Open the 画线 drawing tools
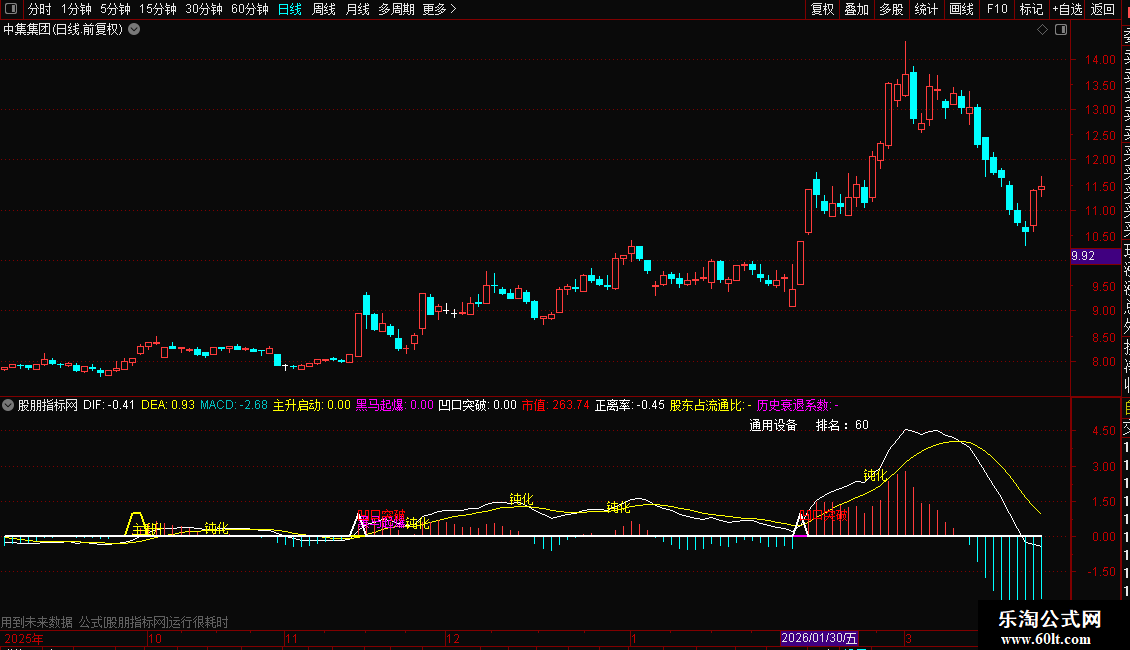 [961, 9]
